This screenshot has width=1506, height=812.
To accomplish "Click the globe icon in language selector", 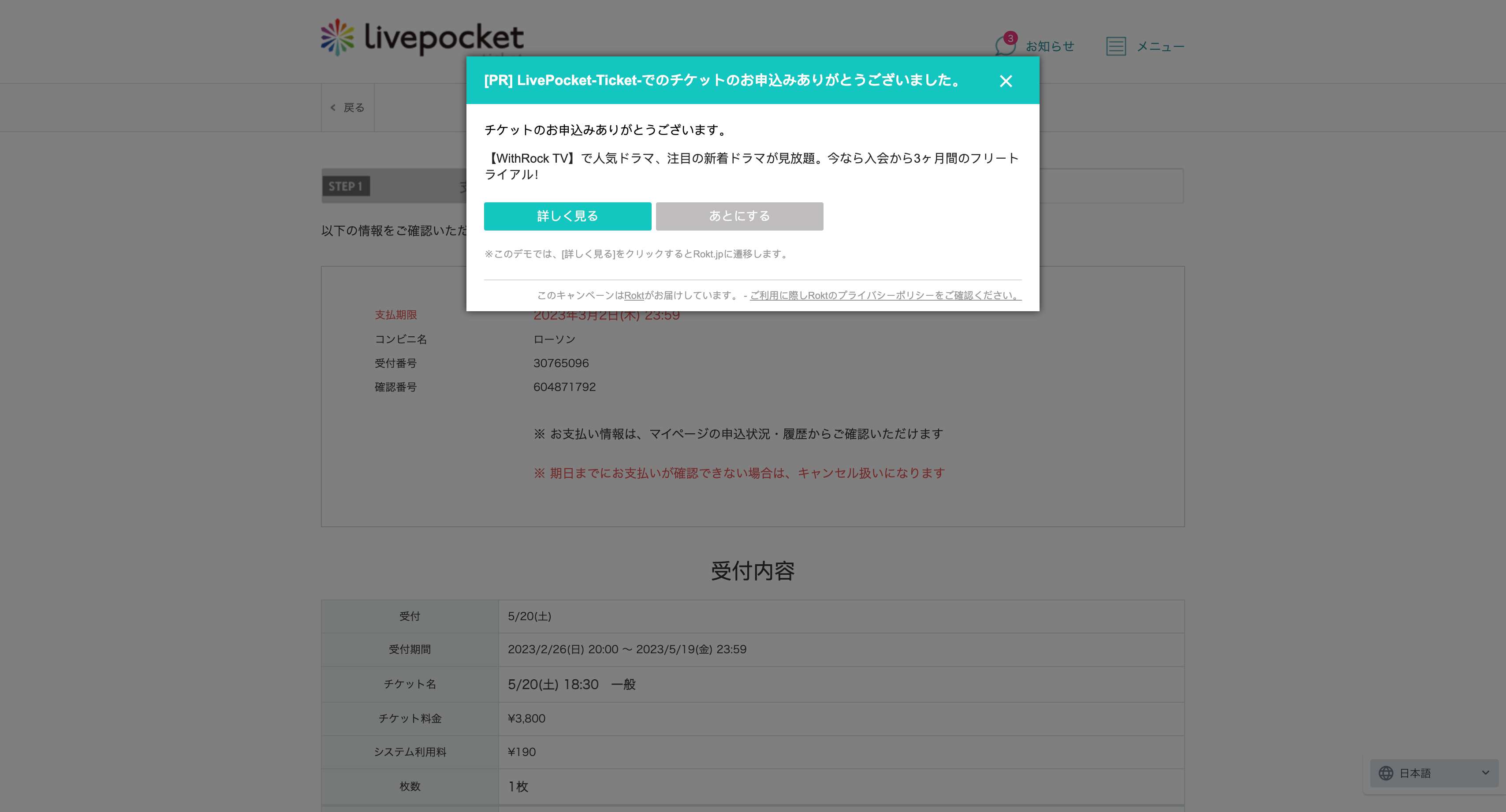I will point(1386,773).
